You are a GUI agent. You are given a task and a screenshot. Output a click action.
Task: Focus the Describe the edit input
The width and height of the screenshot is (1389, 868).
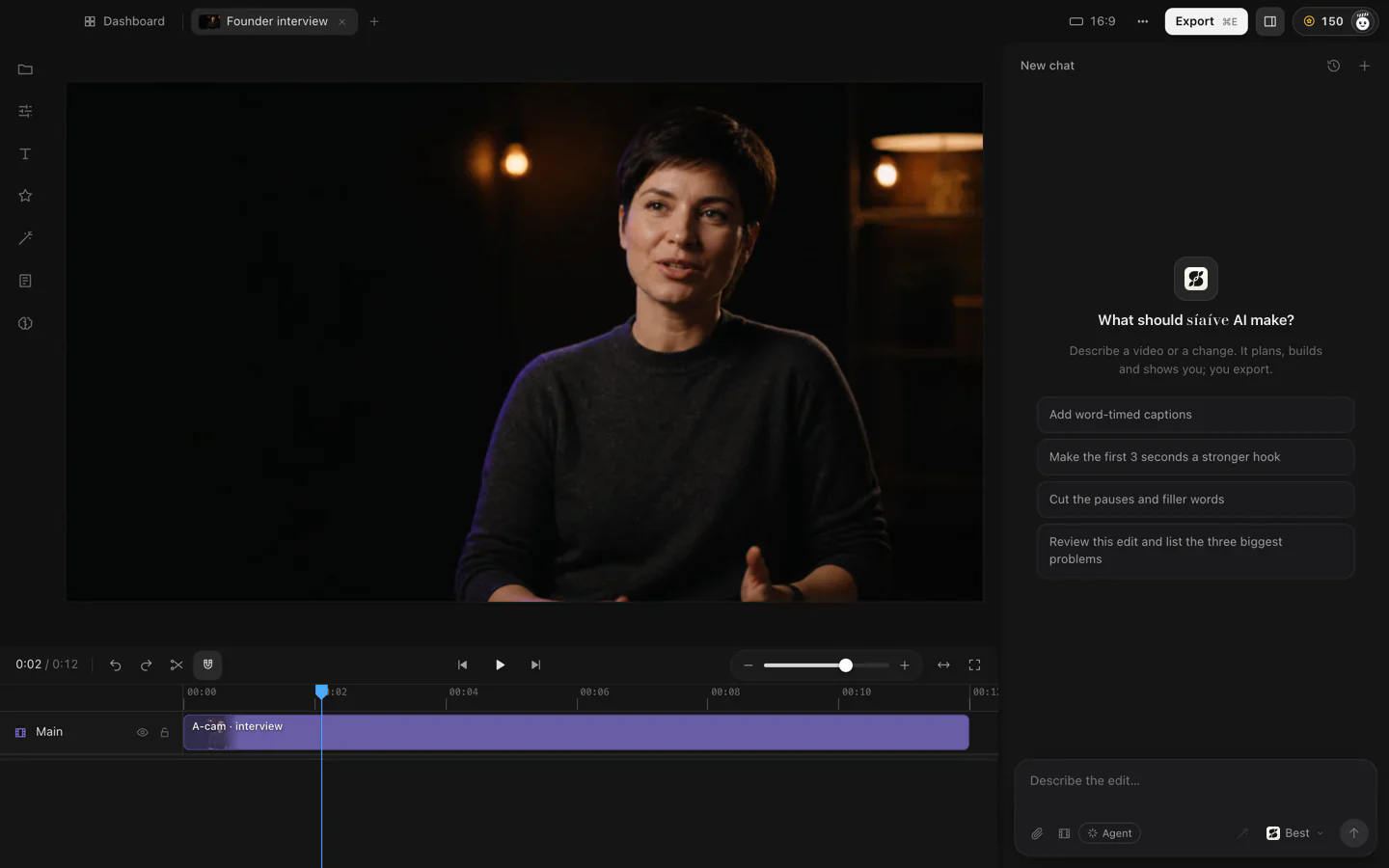1195,781
